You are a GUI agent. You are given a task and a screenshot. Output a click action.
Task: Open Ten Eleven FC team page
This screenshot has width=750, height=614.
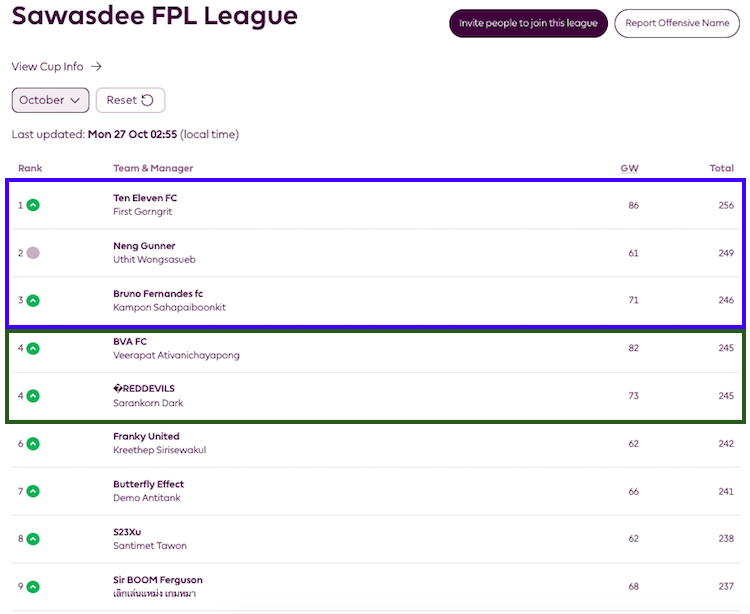[145, 198]
